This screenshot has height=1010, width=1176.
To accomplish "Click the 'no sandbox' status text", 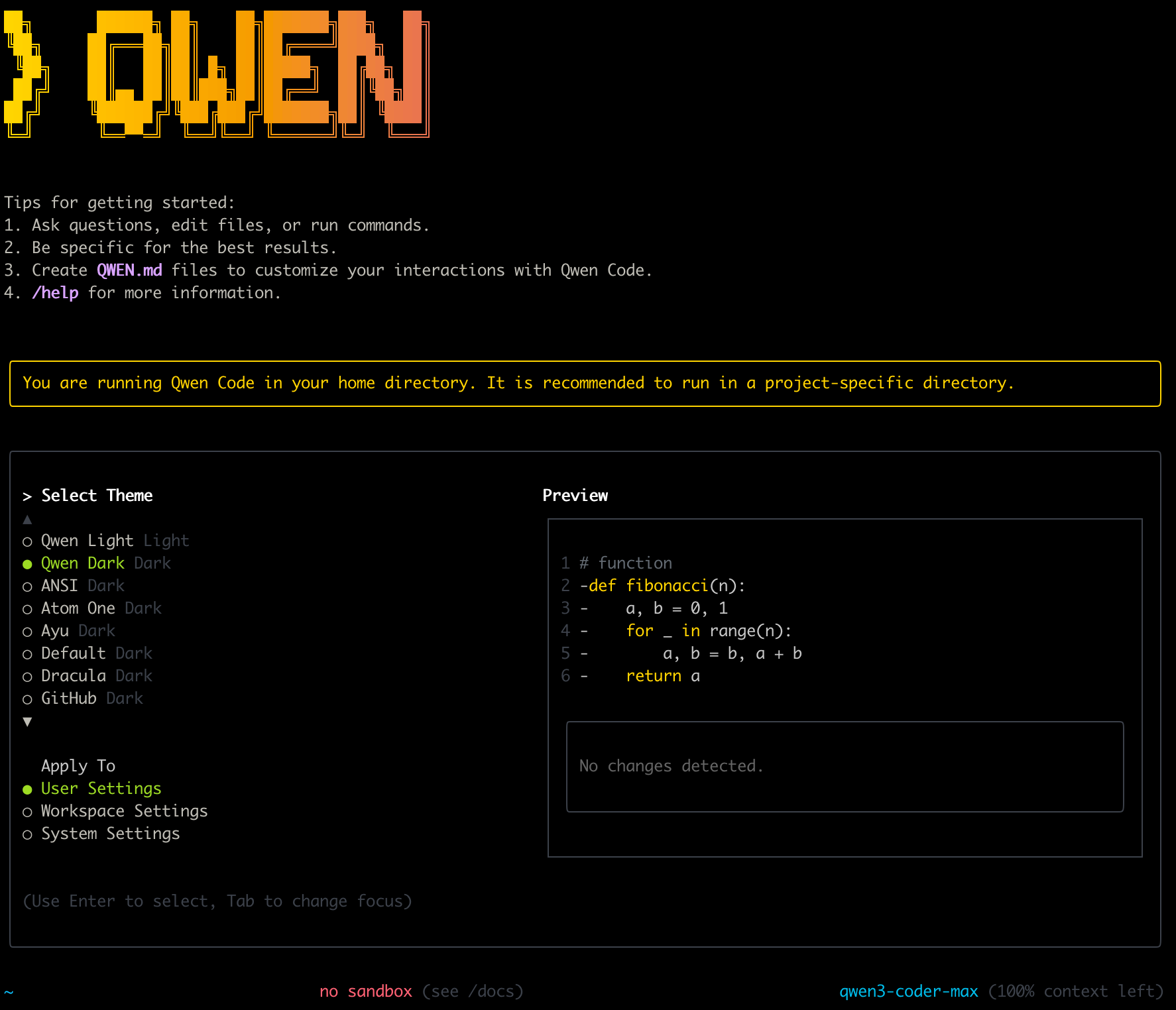I will [x=366, y=991].
